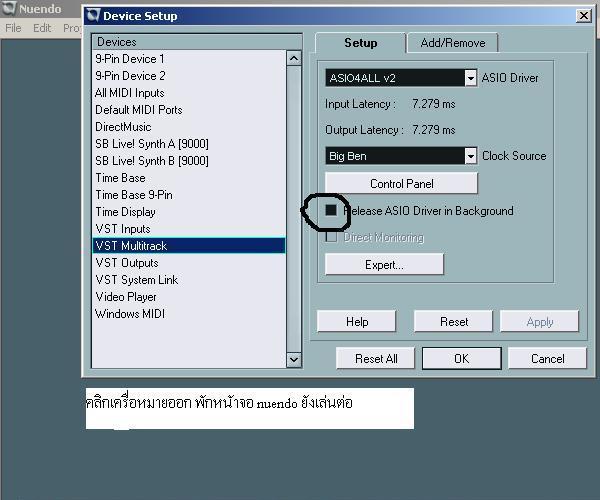Click the Cancel button
The image size is (600, 500).
[x=548, y=358]
